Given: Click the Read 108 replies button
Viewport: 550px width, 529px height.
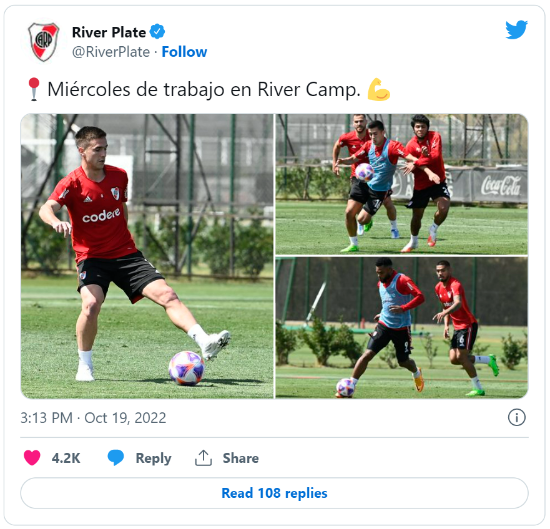Looking at the screenshot, I should coord(274,493).
